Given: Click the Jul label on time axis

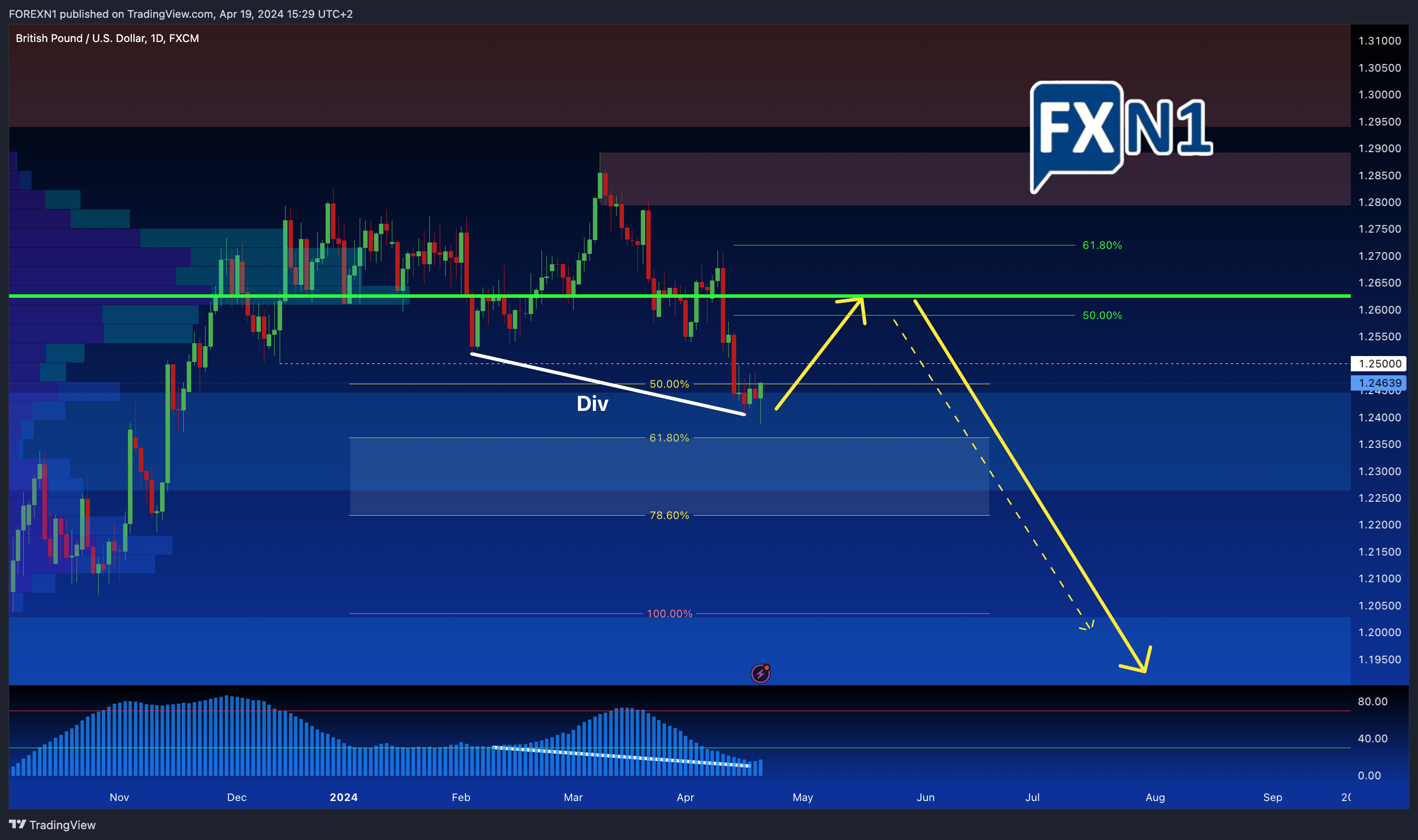Looking at the screenshot, I should click(x=1032, y=797).
